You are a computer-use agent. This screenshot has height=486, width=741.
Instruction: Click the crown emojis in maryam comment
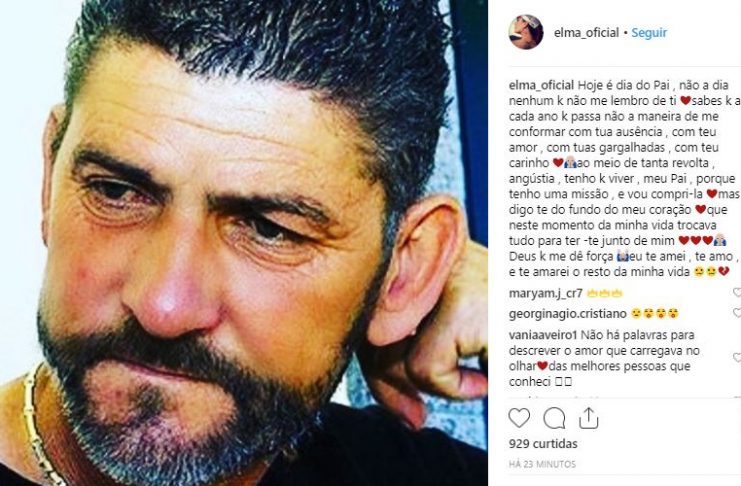tap(604, 294)
